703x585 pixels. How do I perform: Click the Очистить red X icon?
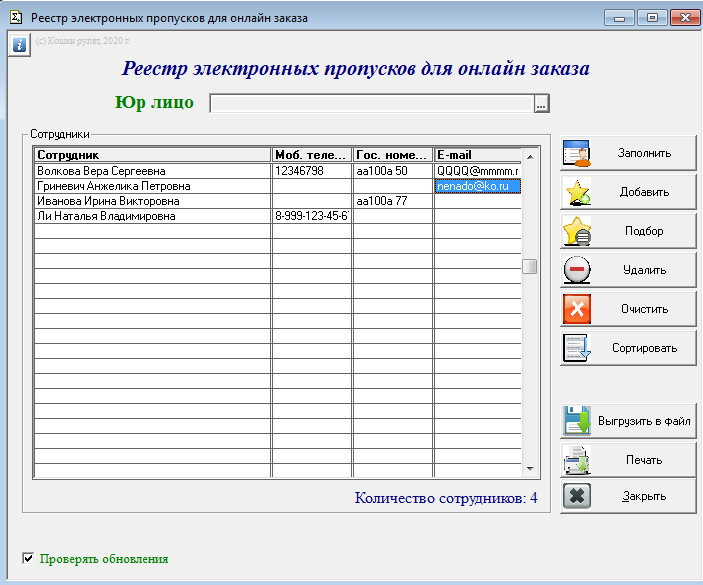point(577,309)
